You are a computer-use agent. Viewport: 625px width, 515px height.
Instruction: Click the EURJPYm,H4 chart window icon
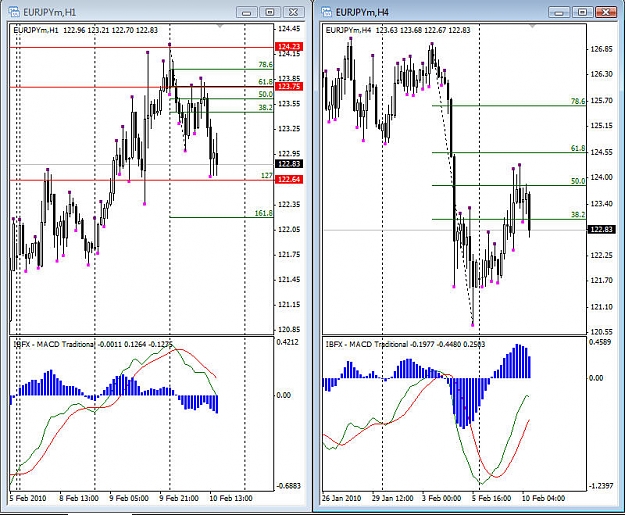click(326, 12)
